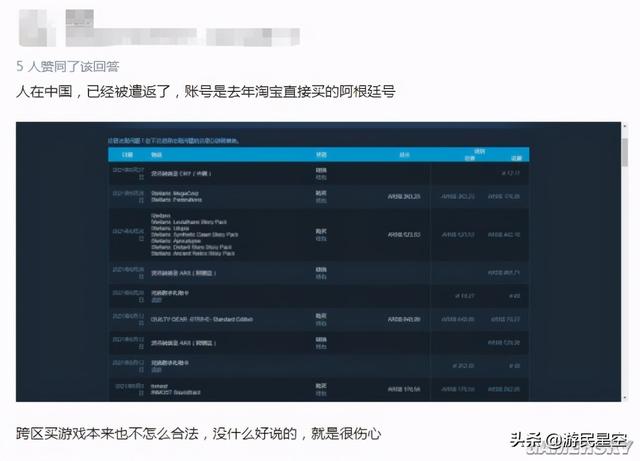Click the ARS$ 343,25 total amount
This screenshot has height=461, width=640.
[404, 194]
